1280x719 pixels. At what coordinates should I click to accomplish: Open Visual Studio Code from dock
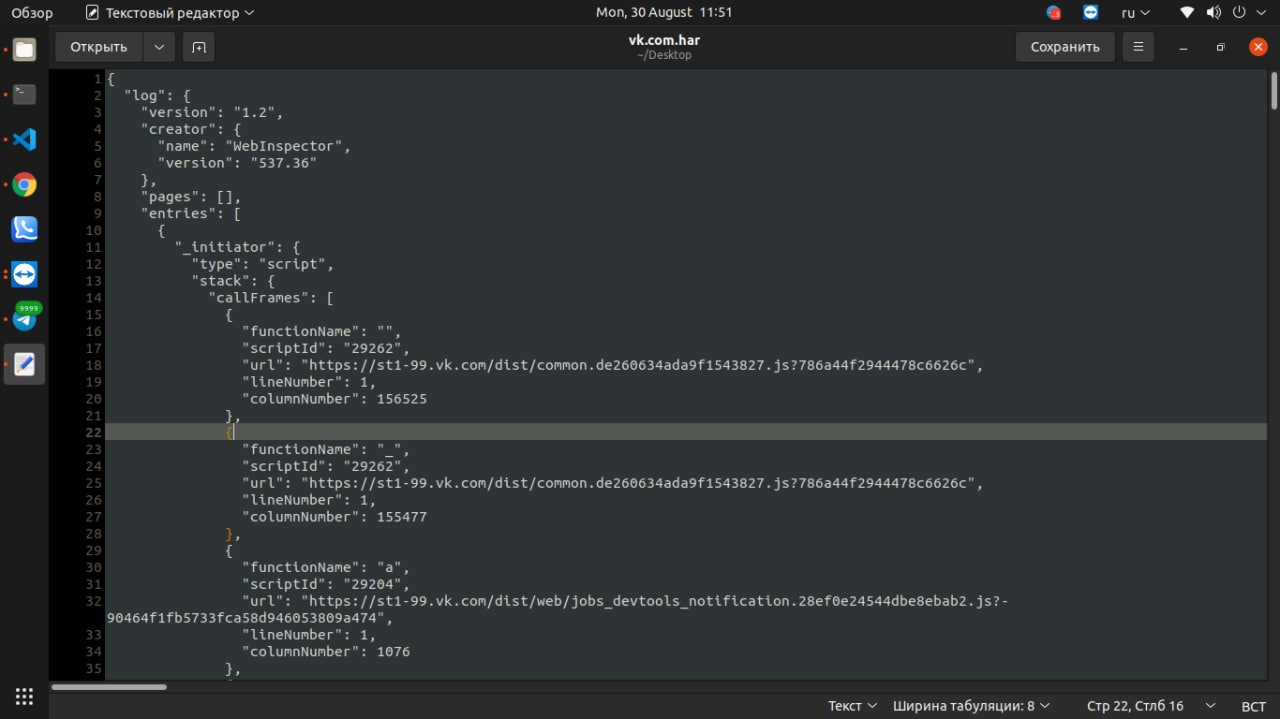(x=24, y=139)
